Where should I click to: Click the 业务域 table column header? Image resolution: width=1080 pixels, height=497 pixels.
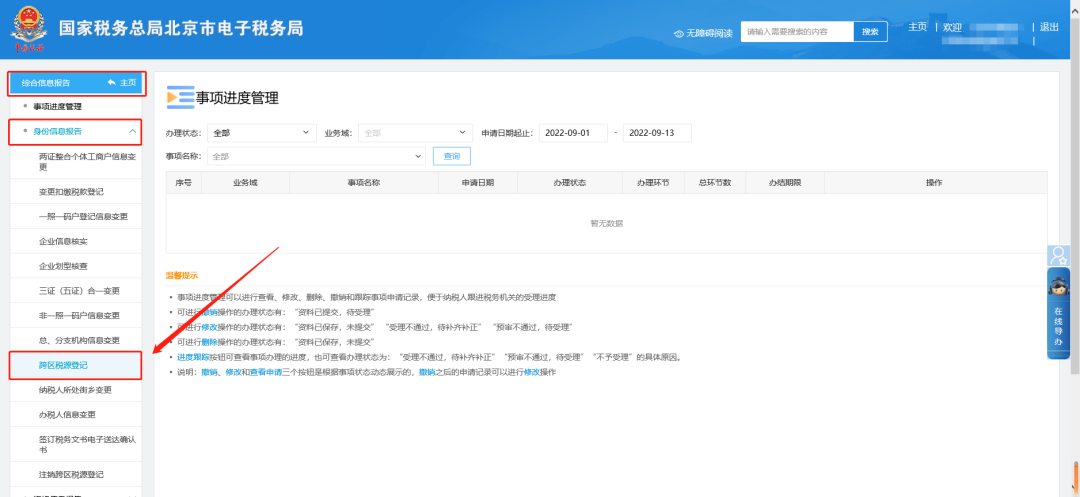point(245,182)
